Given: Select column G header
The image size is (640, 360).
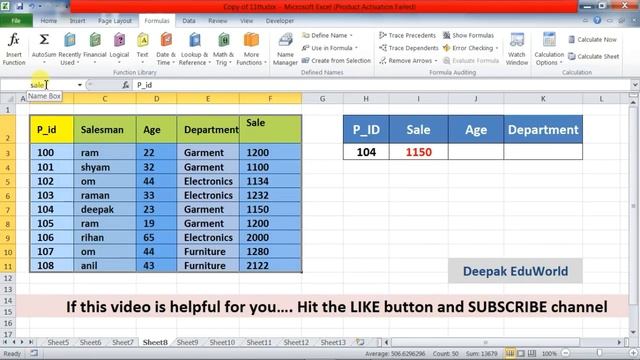Looking at the screenshot, I should coord(322,99).
